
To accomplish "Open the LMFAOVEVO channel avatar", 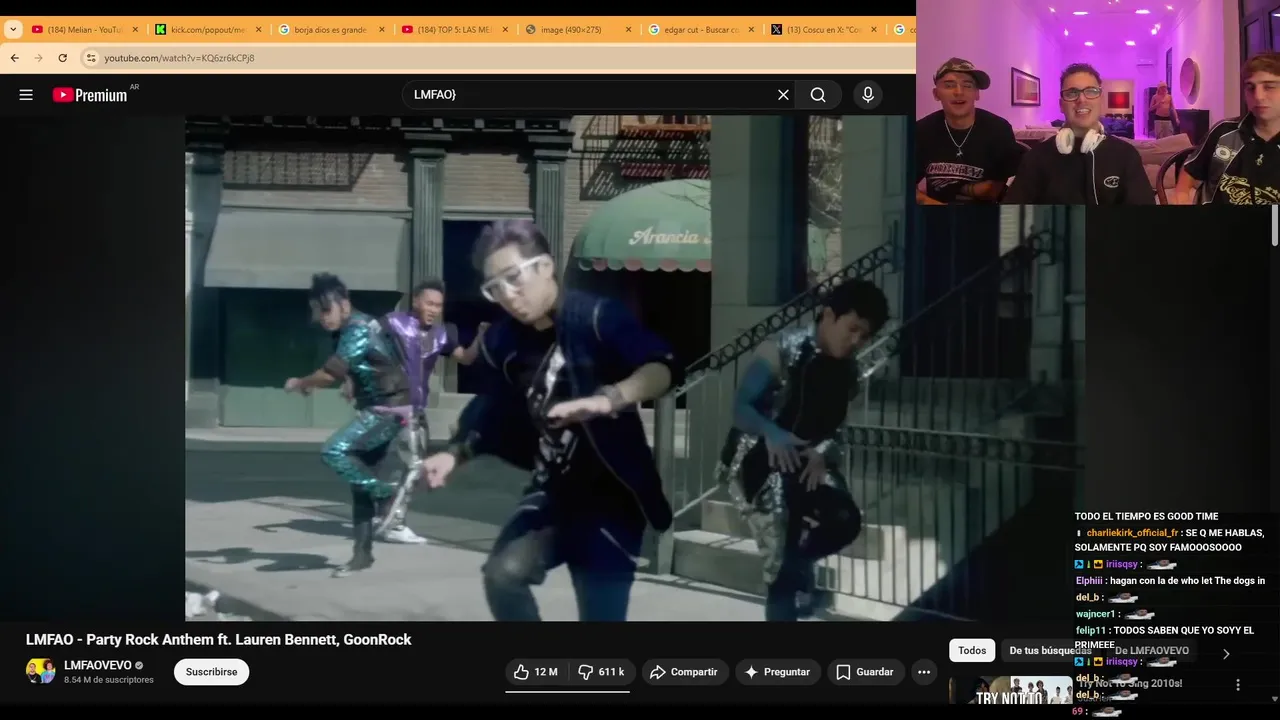I will (x=40, y=671).
